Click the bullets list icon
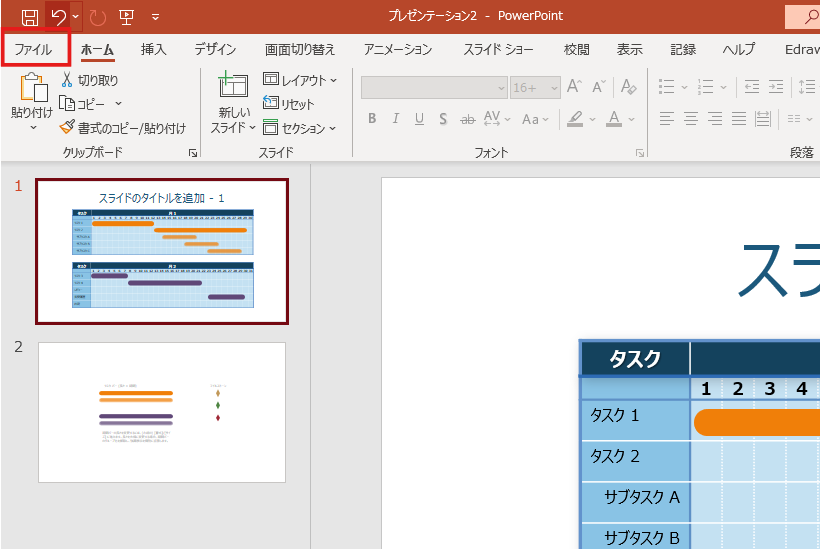 [667, 87]
